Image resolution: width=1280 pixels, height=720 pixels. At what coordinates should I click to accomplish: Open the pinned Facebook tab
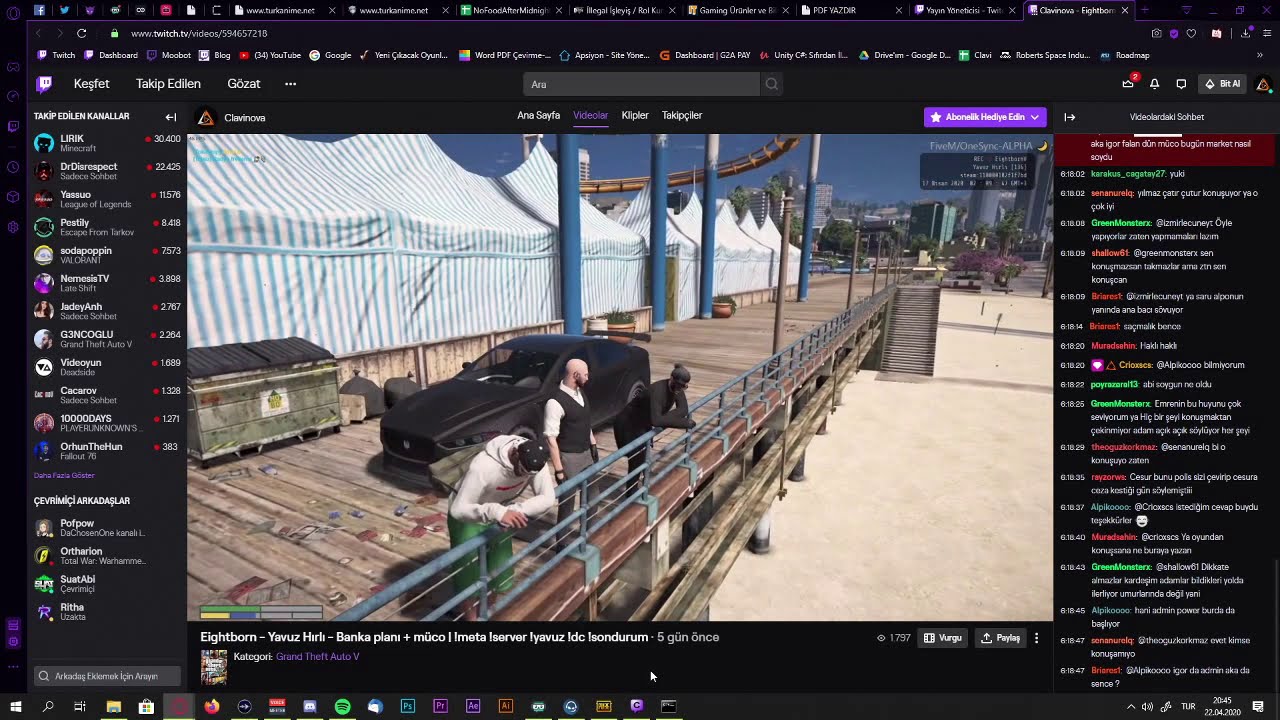pyautogui.click(x=39, y=10)
